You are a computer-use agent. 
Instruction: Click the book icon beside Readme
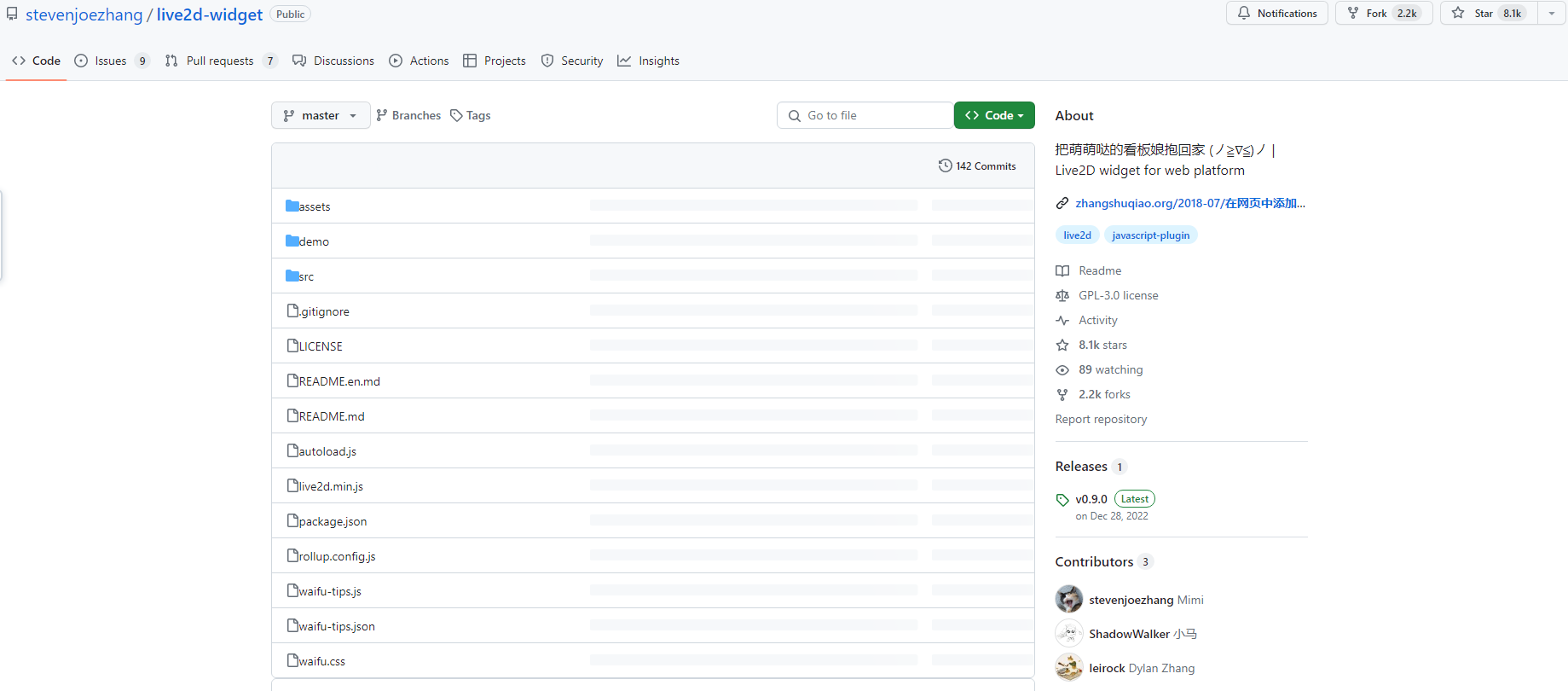point(1062,270)
